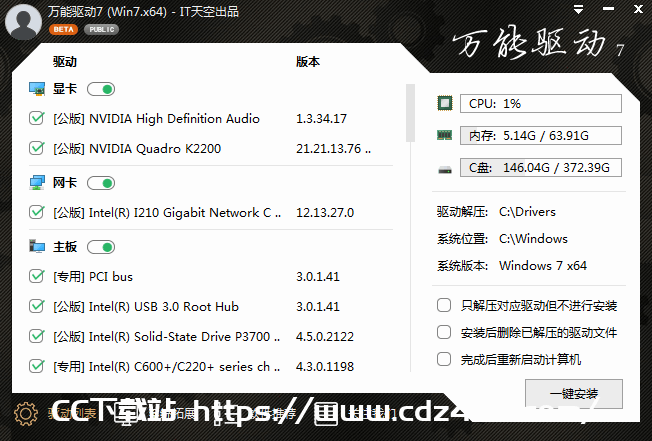Viewport: 652px width, 441px height.
Task: Click the 版本 column header
Action: pos(308,62)
